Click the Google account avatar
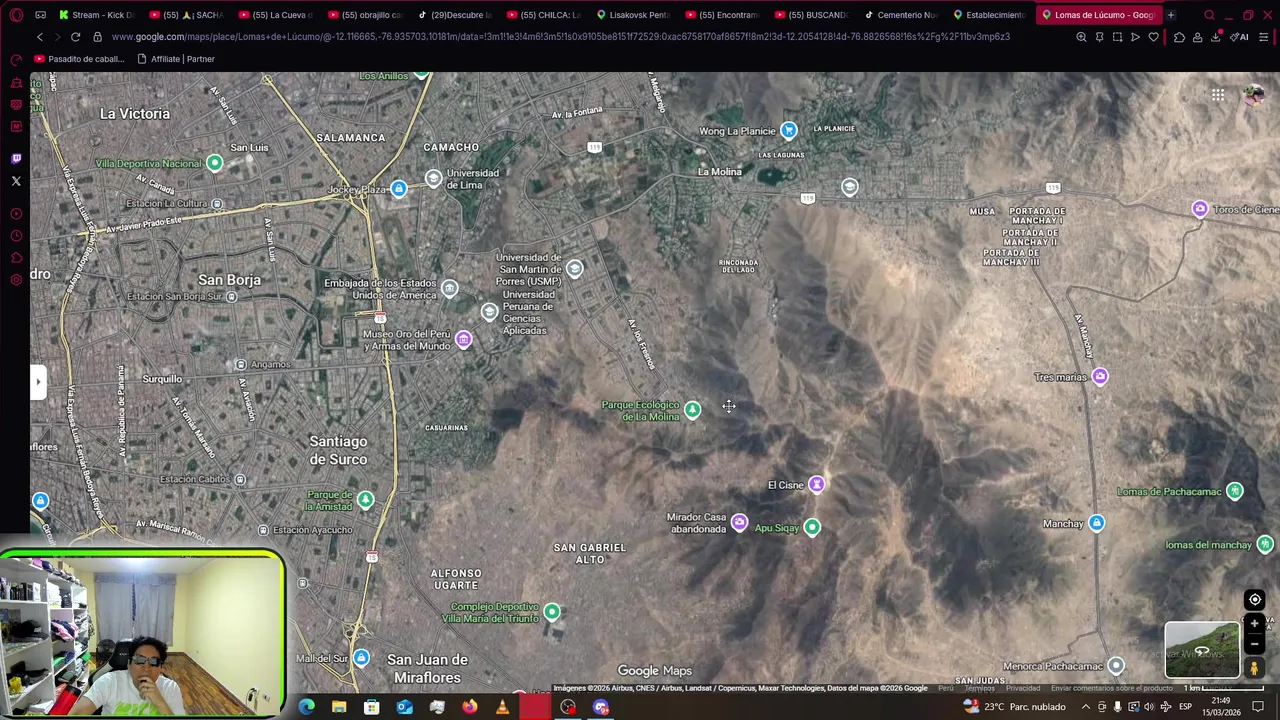This screenshot has height=720, width=1280. (1253, 95)
